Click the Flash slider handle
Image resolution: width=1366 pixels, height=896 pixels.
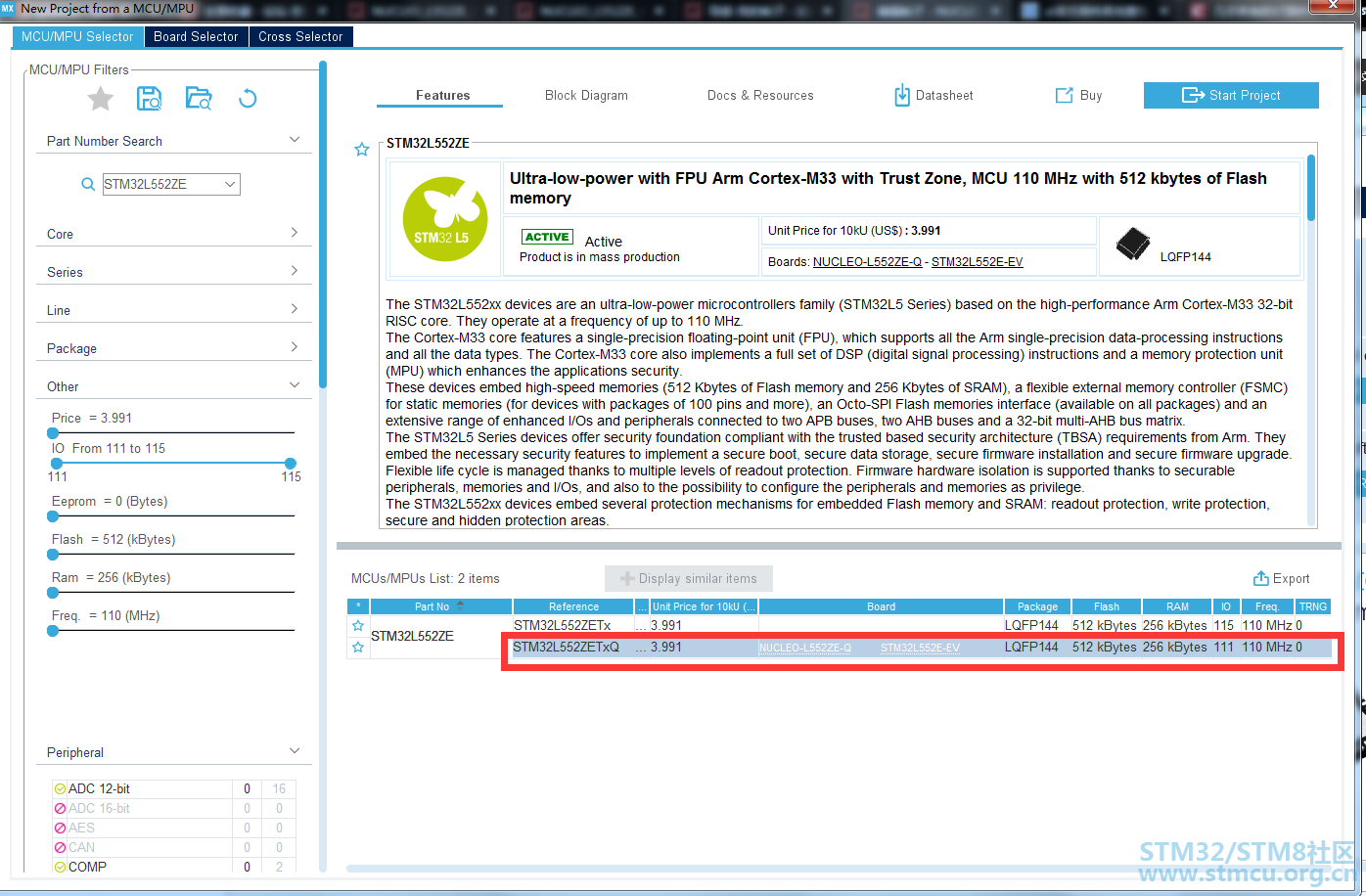54,554
